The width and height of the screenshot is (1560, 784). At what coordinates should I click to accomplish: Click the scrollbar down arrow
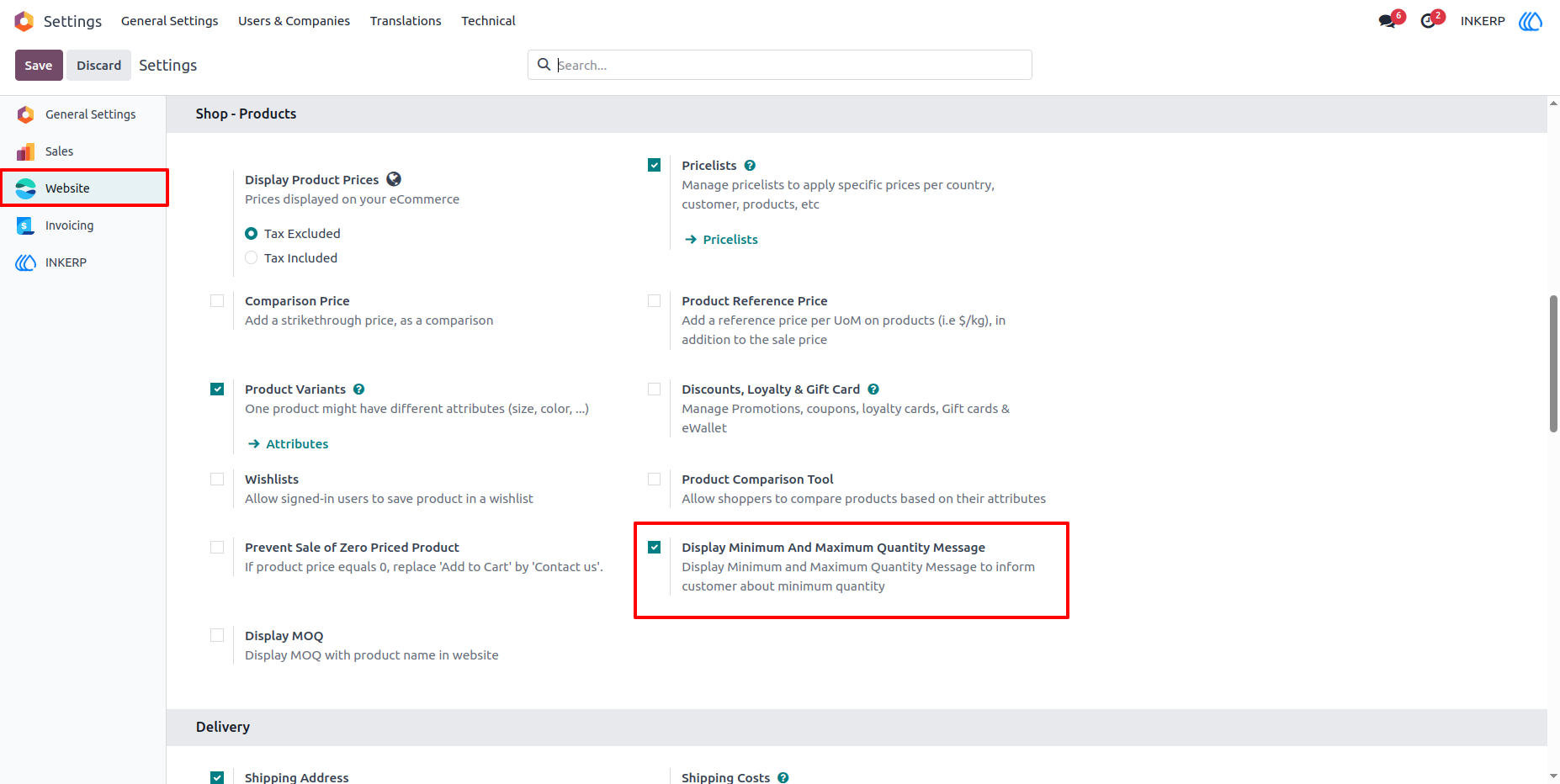pos(1553,776)
